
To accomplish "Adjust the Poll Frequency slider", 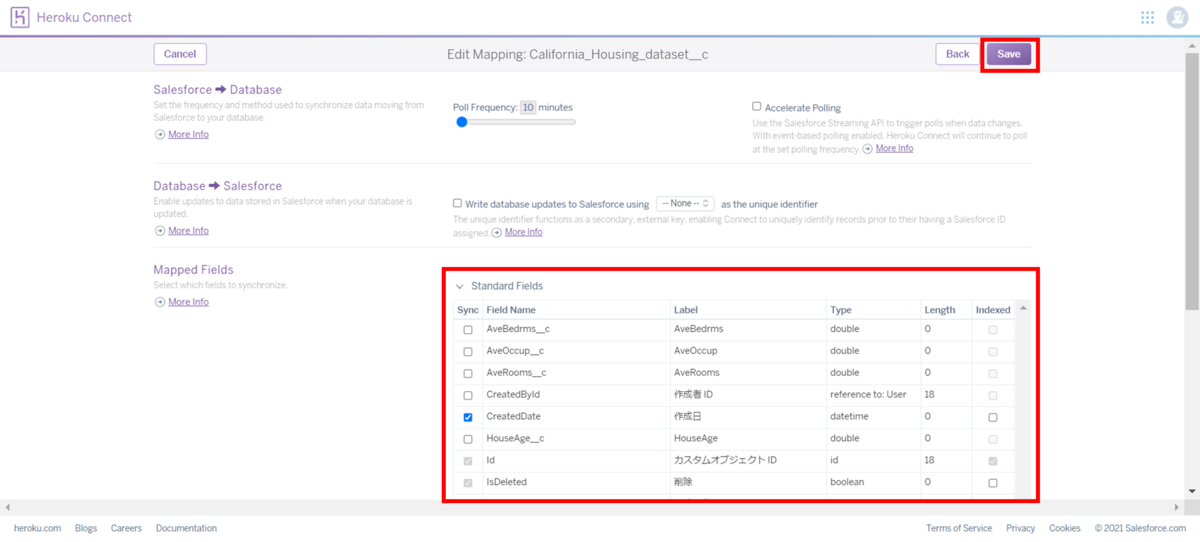I will click(x=515, y=122).
